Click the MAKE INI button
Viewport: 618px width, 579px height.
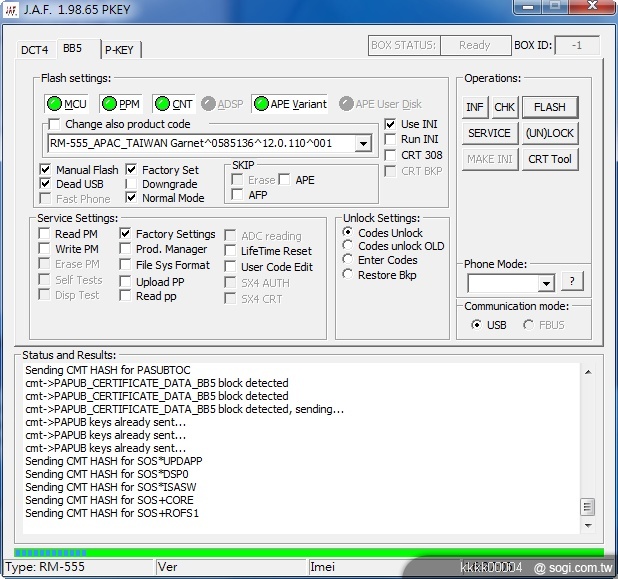490,159
